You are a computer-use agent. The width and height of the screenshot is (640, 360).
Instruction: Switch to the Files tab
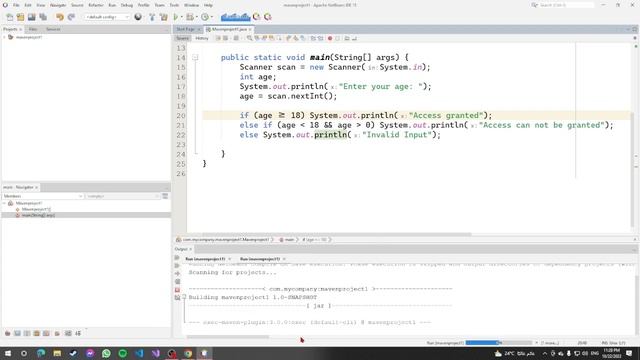(33, 29)
